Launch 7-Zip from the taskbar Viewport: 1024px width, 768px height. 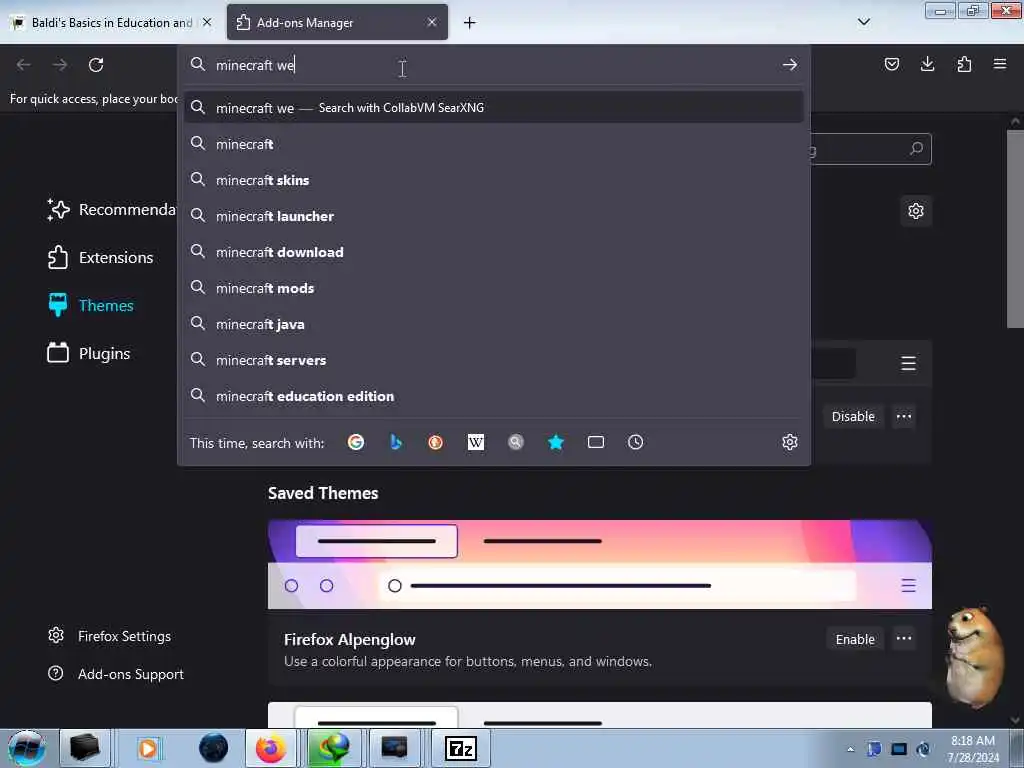(x=460, y=748)
